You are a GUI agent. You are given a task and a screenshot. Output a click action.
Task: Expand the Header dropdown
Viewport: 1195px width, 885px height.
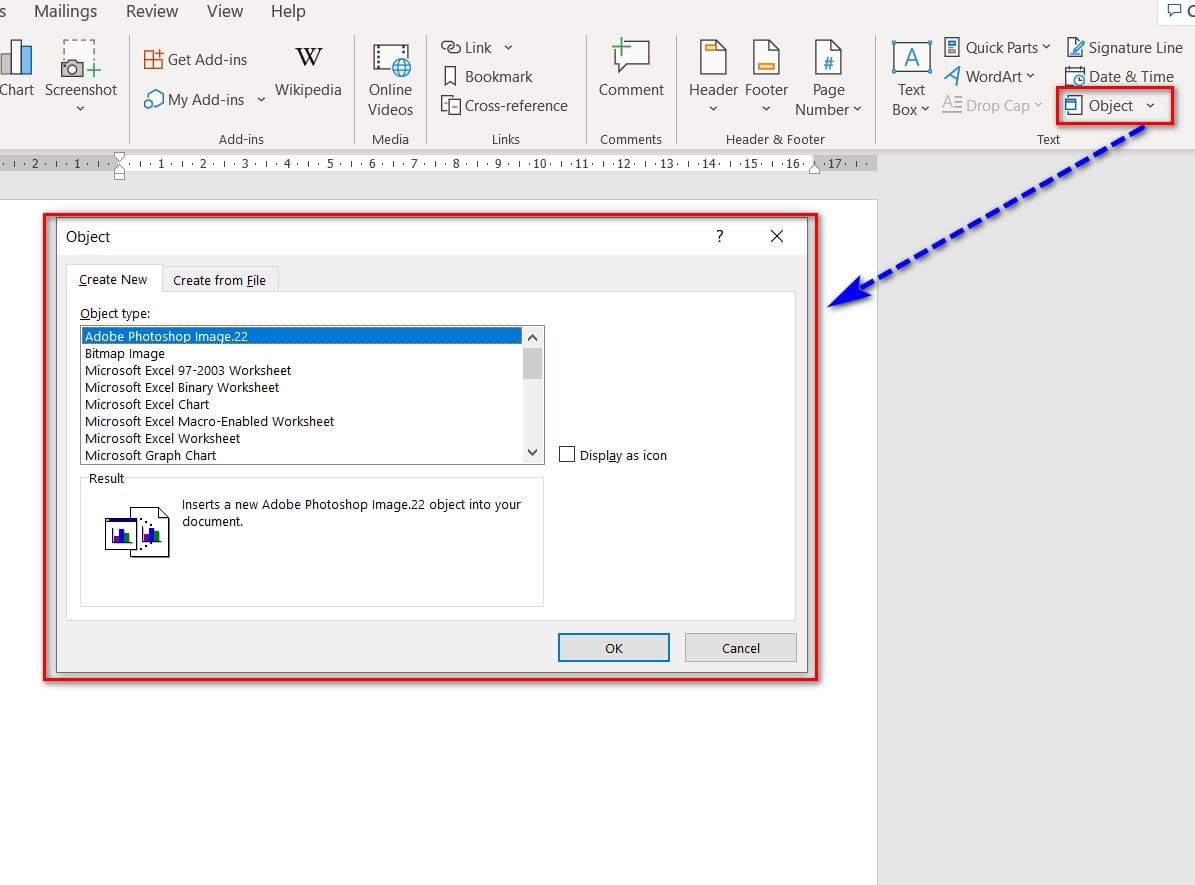tap(713, 110)
